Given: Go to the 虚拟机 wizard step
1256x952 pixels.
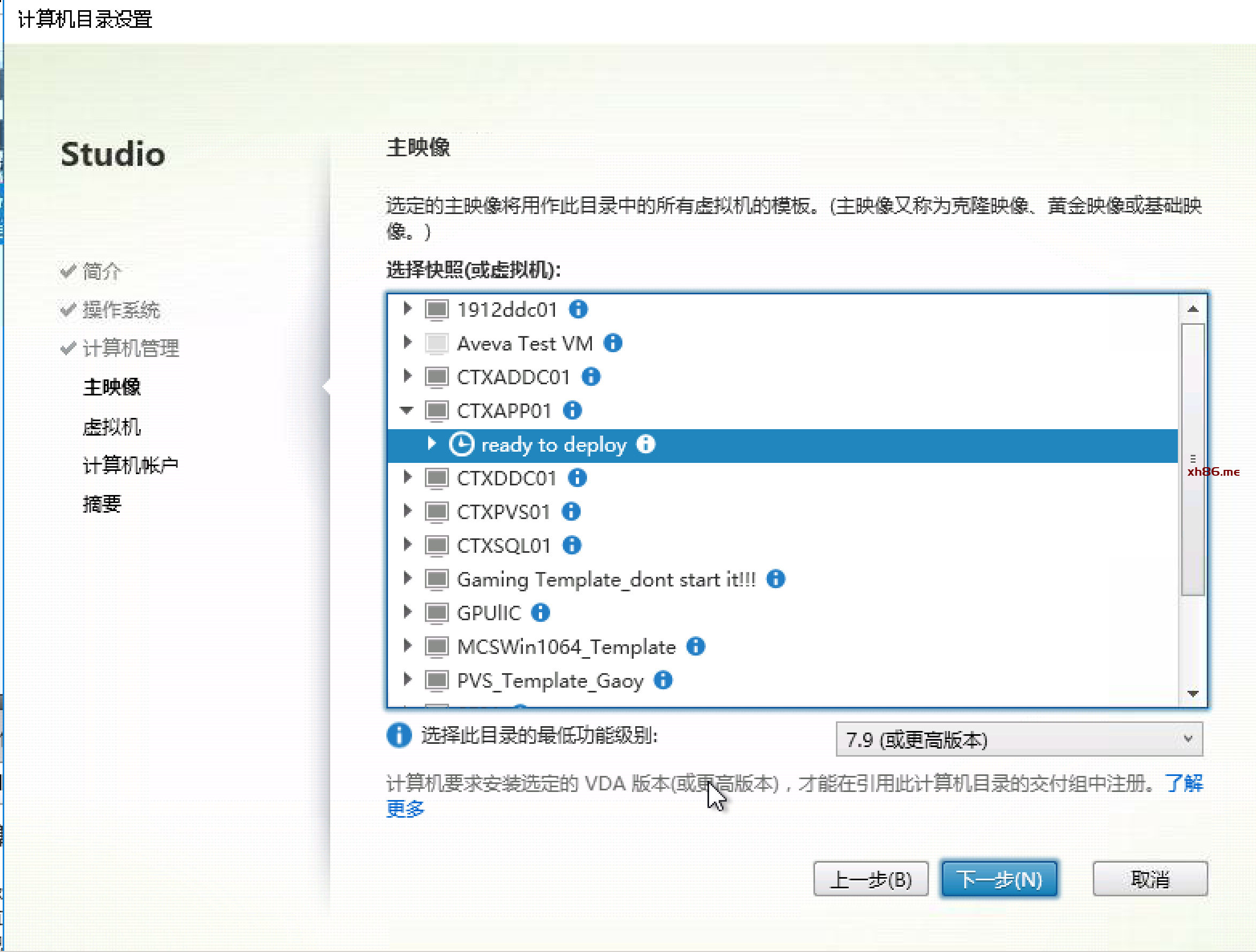Looking at the screenshot, I should coord(111,427).
